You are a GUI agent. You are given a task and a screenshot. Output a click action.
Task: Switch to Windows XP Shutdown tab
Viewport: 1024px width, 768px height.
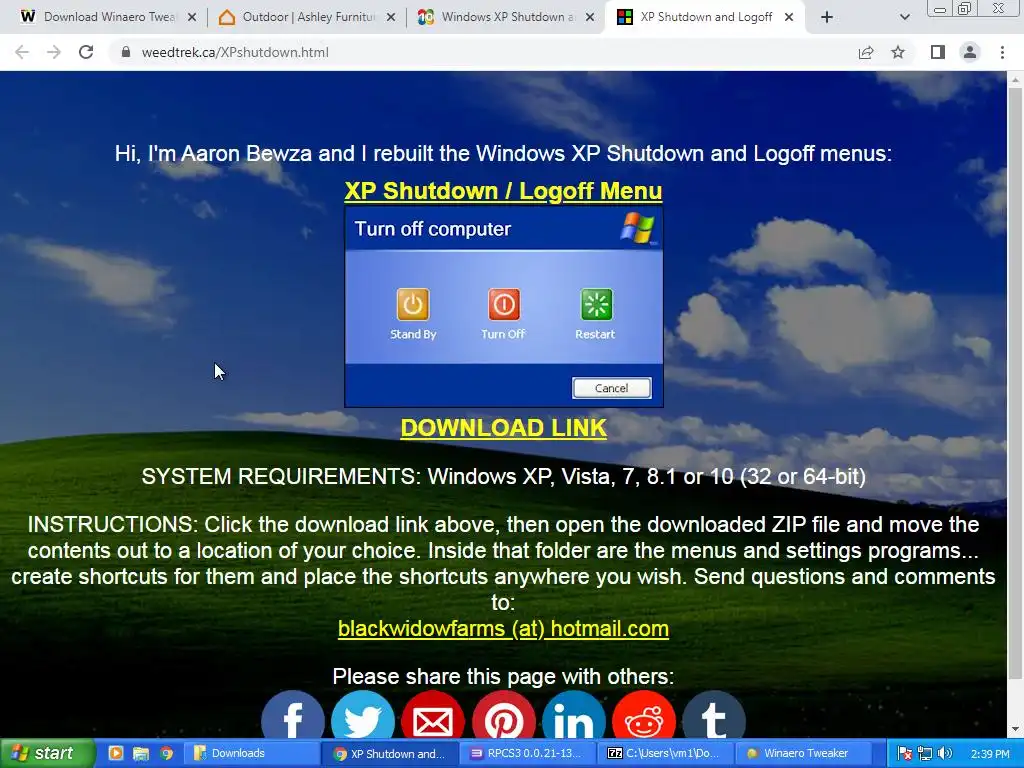point(504,17)
